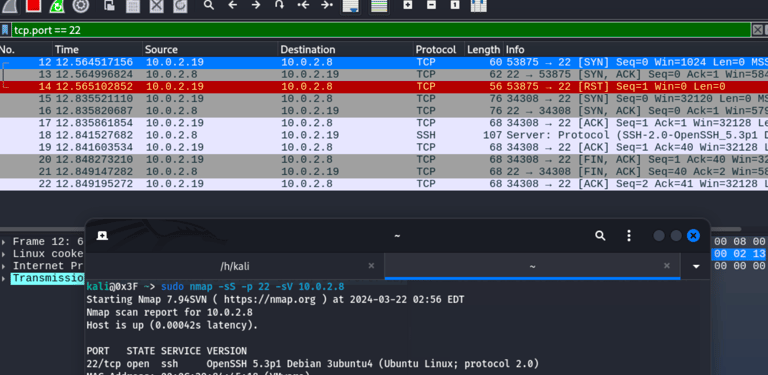The image size is (768, 375).
Task: Close the capture file using the X icon
Action: pos(156,5)
